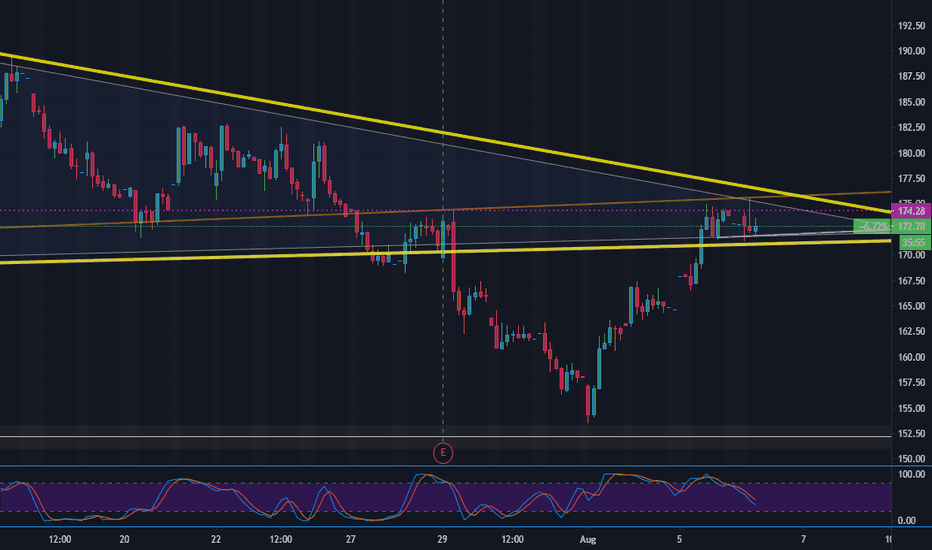
Task: Click the 150.00 price axis label
Action: pos(911,459)
